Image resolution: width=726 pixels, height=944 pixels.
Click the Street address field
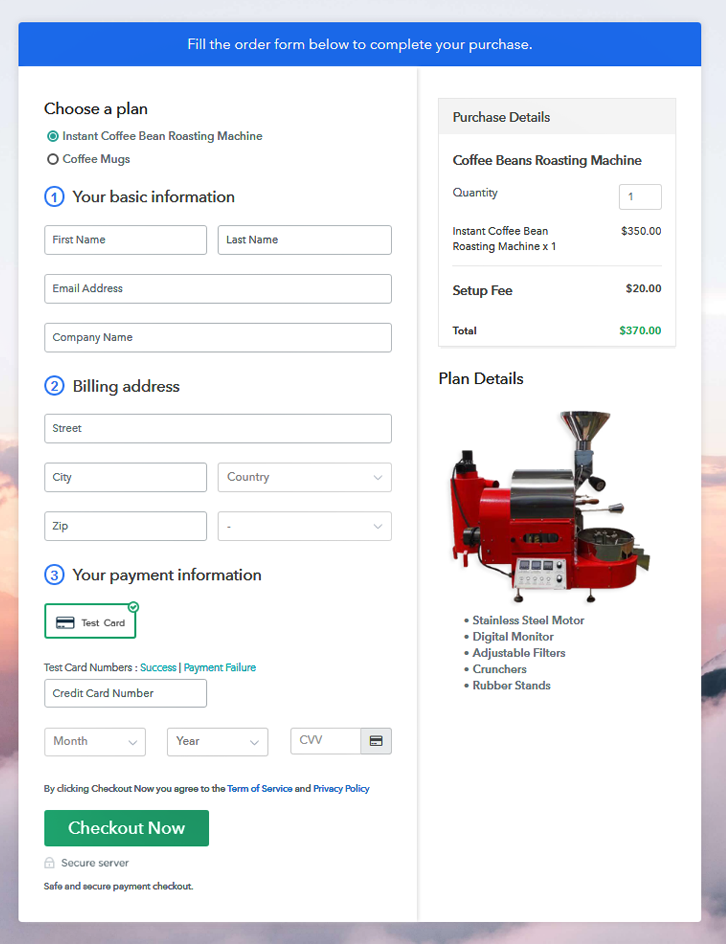point(218,428)
